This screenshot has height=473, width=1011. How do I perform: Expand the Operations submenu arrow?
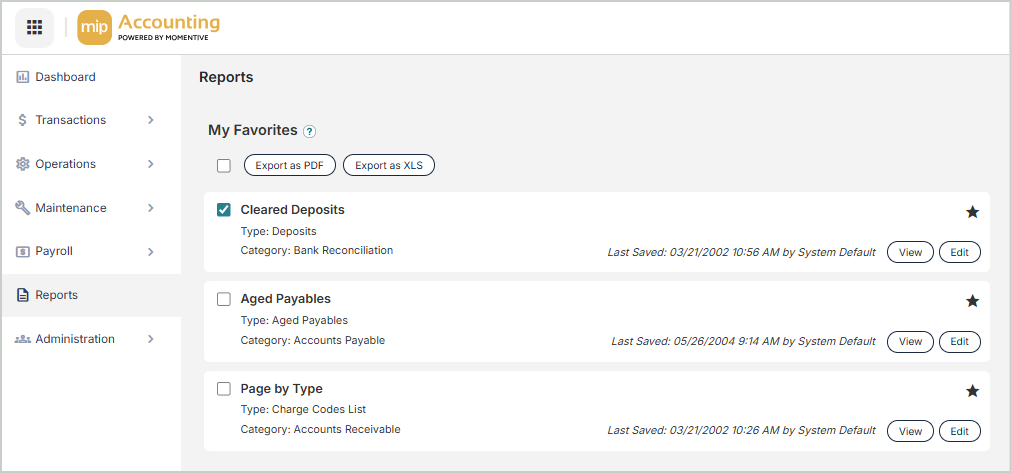coord(151,164)
